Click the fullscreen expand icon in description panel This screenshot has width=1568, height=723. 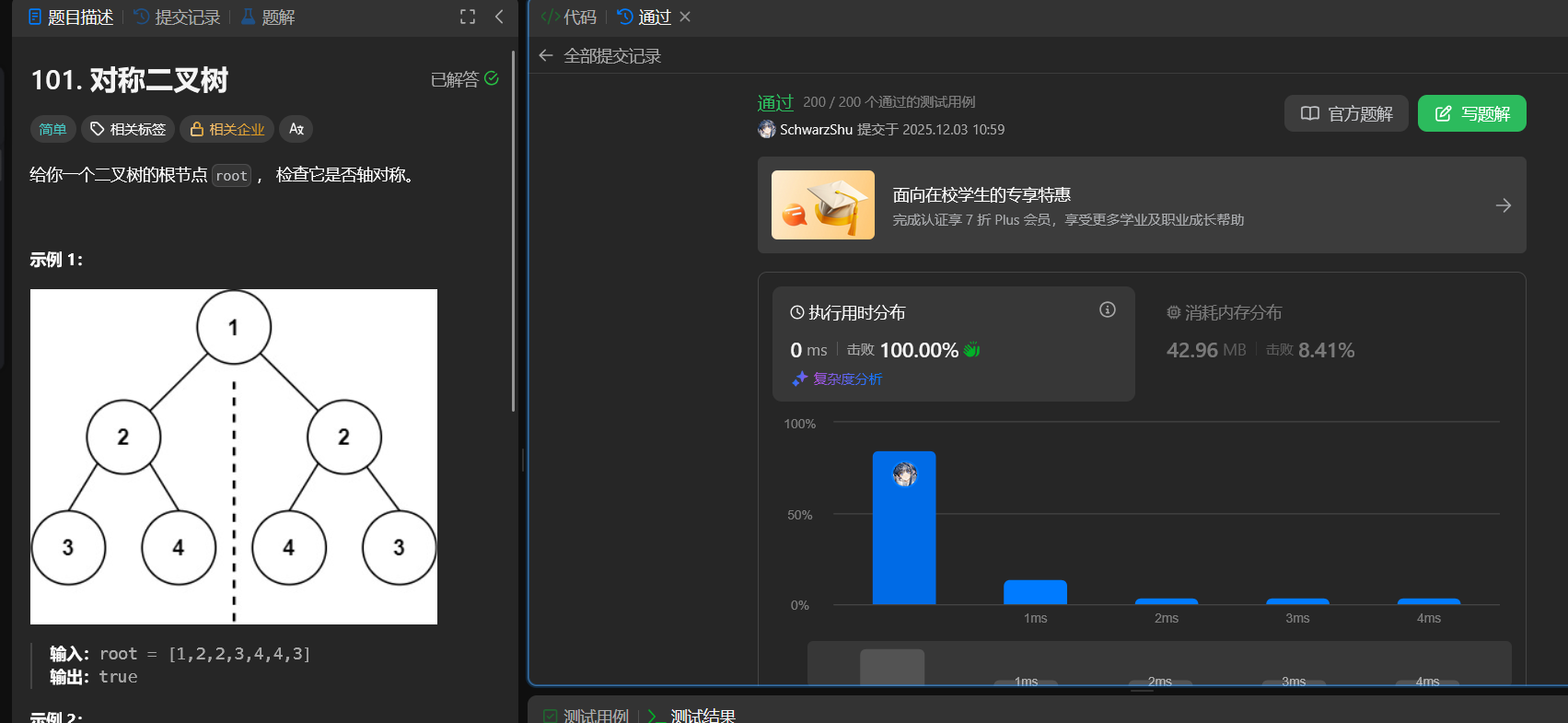pos(468,17)
